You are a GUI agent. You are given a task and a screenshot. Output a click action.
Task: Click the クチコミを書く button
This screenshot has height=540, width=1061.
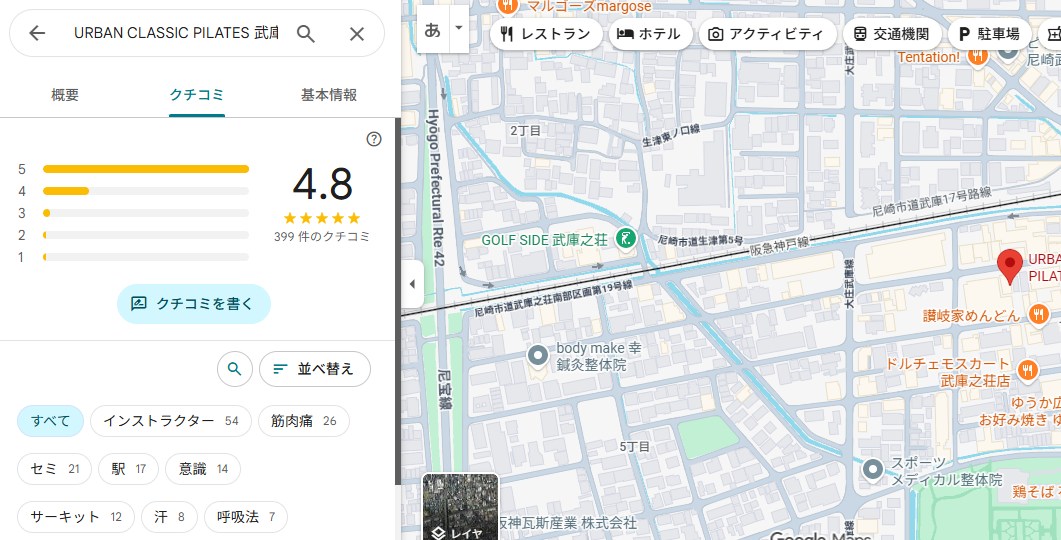[194, 304]
